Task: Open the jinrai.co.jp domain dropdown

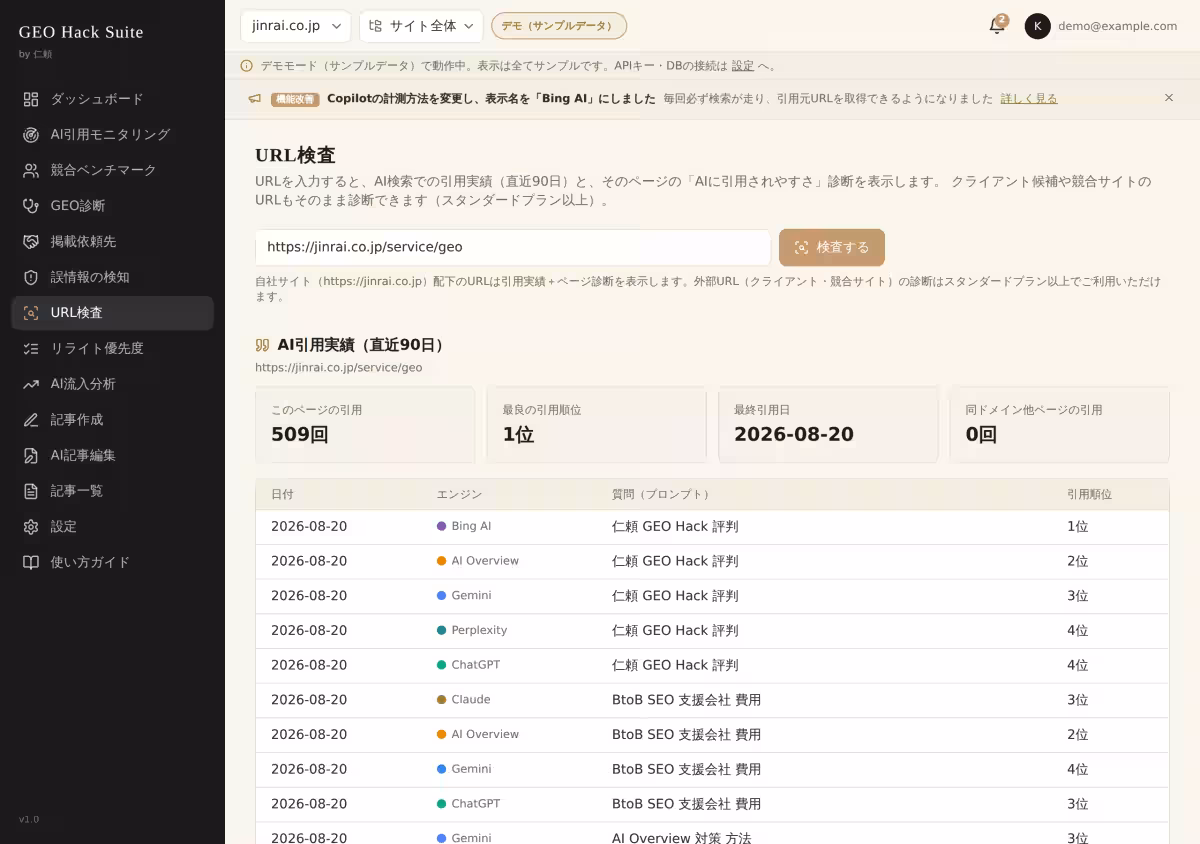Action: pyautogui.click(x=295, y=26)
